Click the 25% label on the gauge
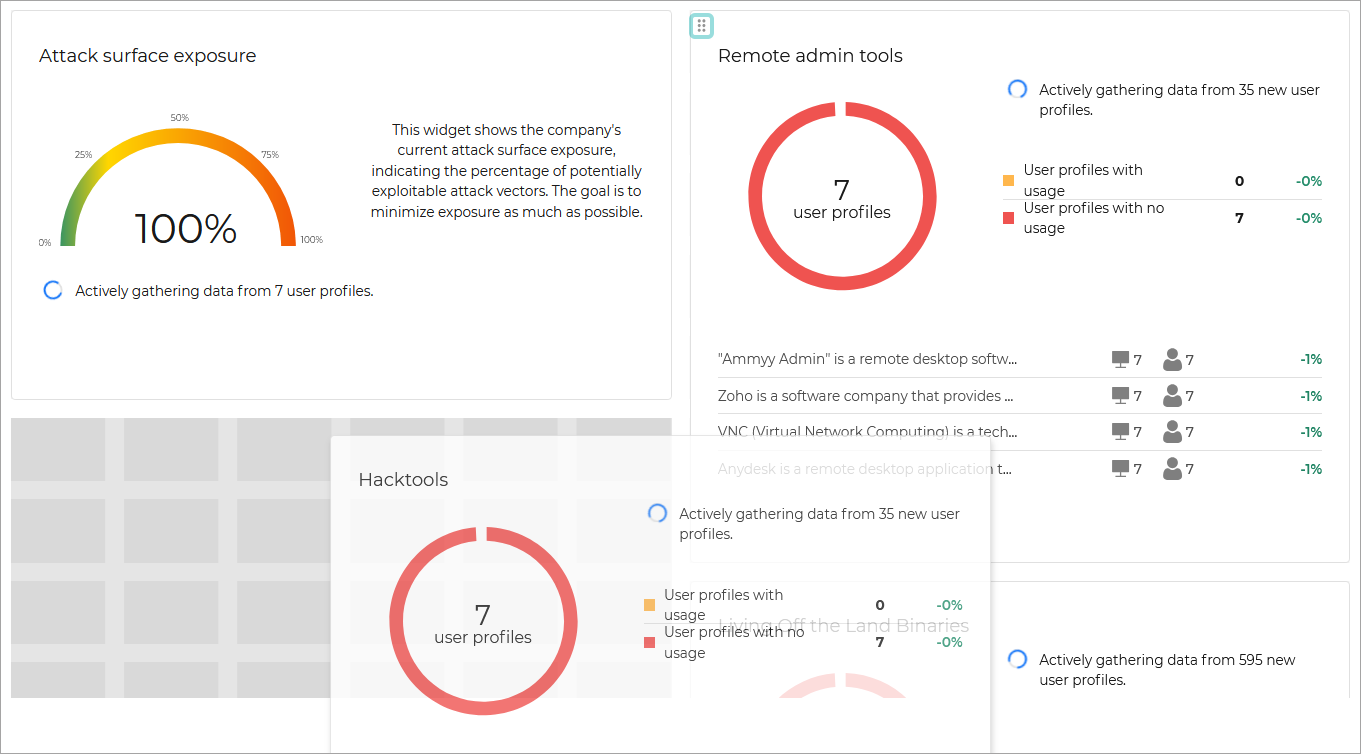Image resolution: width=1361 pixels, height=754 pixels. [x=83, y=155]
